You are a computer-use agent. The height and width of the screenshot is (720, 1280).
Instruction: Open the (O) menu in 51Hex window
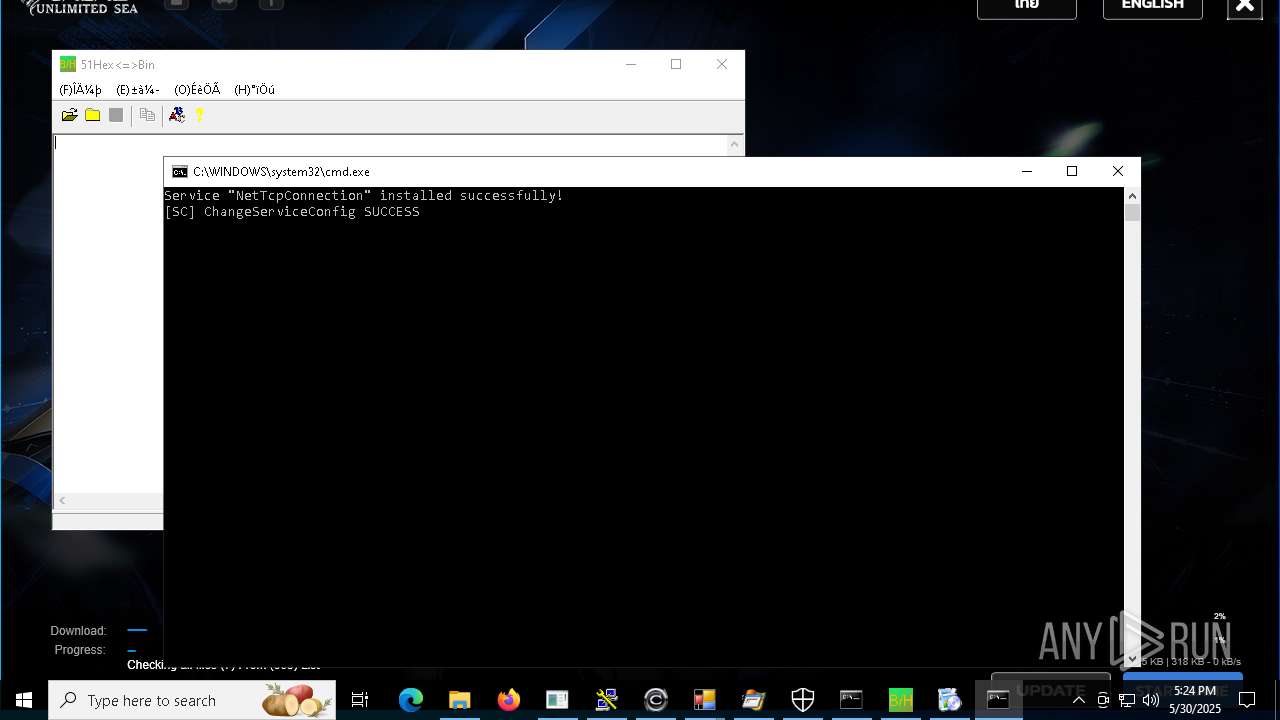tap(197, 90)
